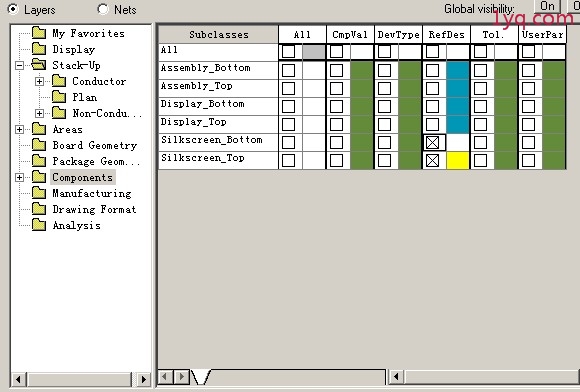580x392 pixels.
Task: Click the Tol. column header
Action: coord(494,35)
